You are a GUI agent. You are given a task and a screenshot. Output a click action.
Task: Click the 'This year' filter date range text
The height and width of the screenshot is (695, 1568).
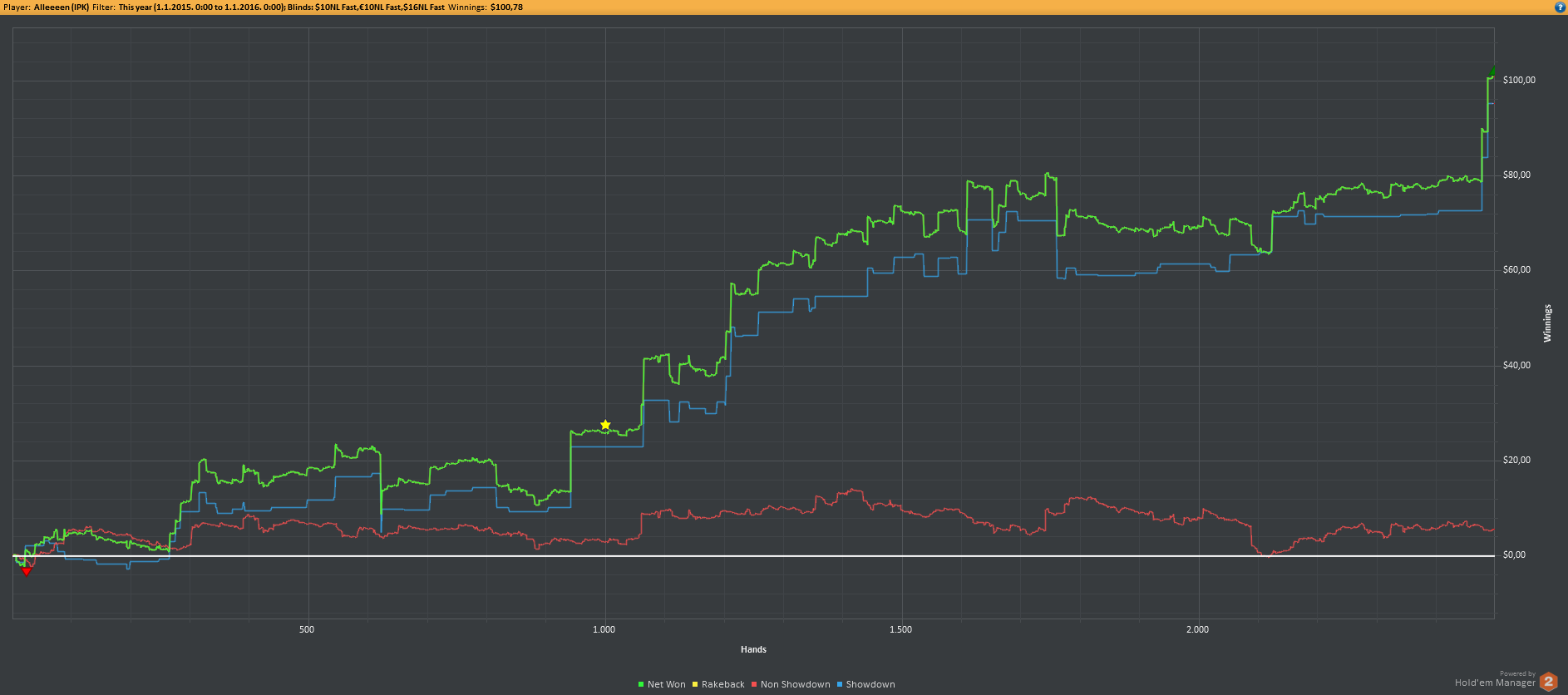[x=201, y=7]
